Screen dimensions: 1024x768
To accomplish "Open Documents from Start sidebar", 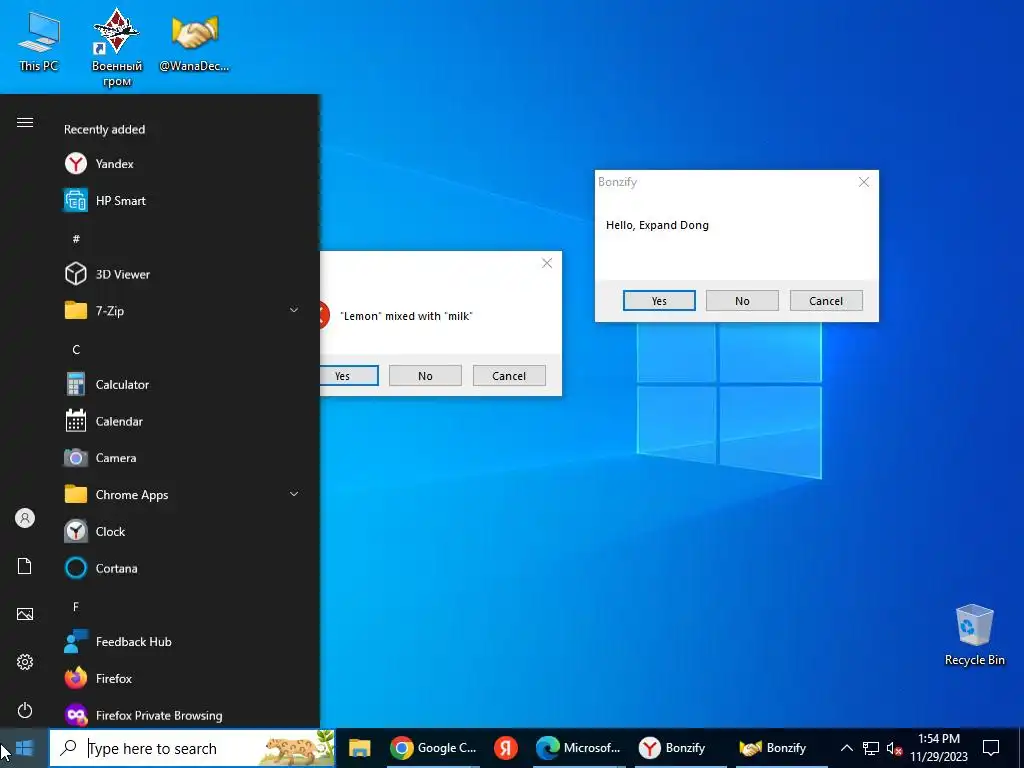I will coord(25,566).
